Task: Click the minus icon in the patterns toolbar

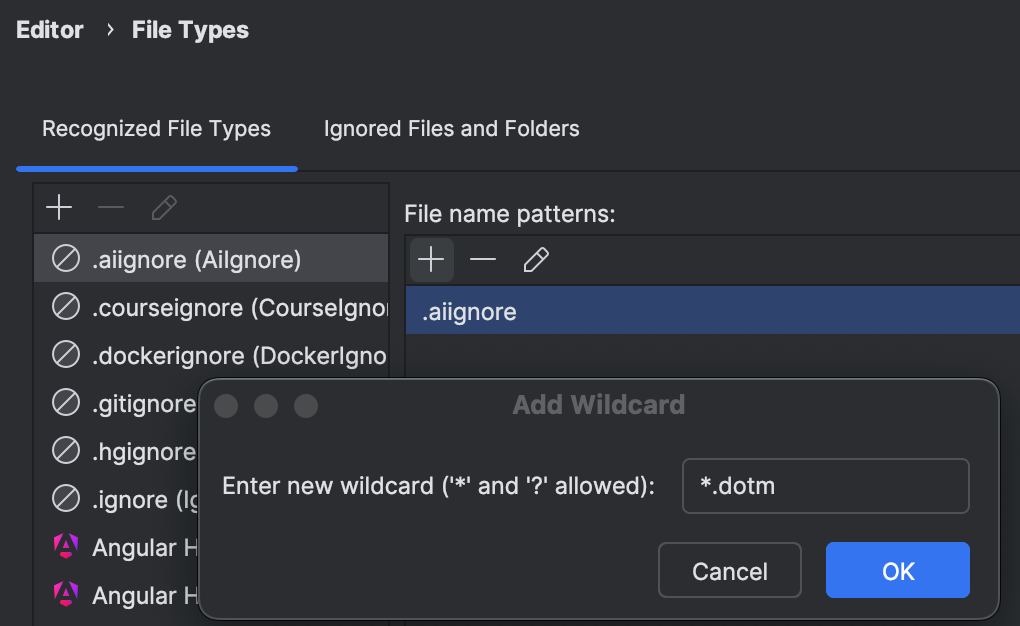Action: (483, 259)
